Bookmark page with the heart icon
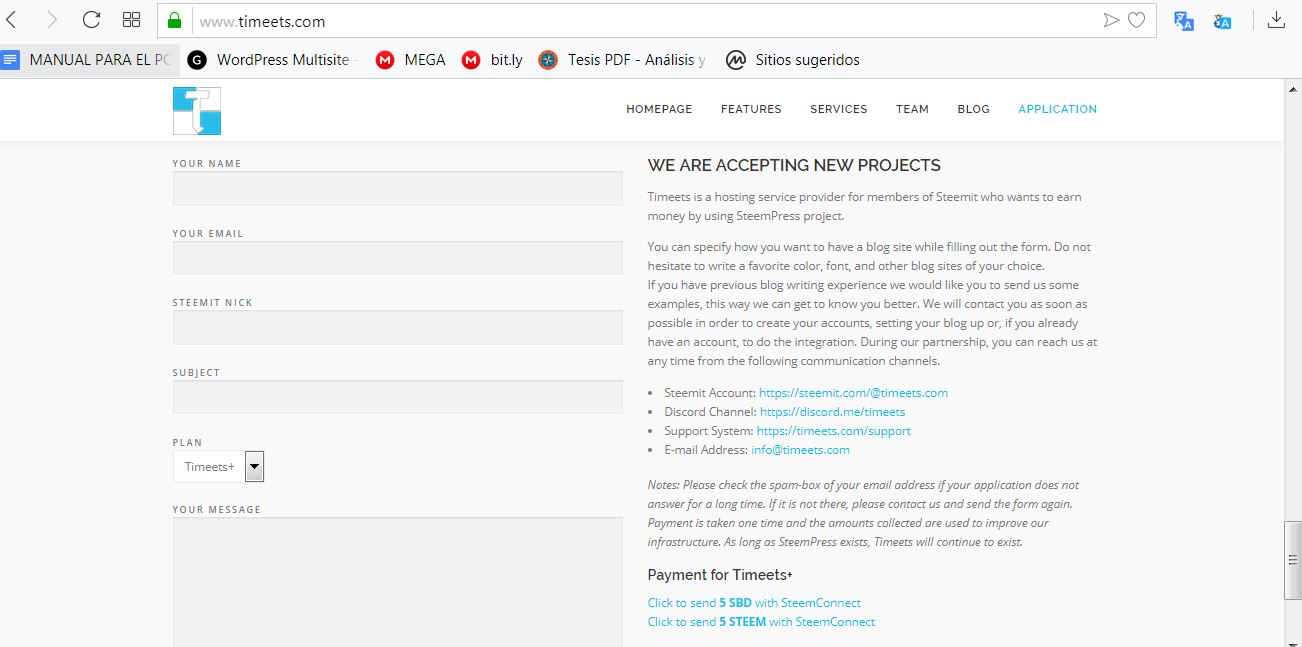 (x=1137, y=20)
